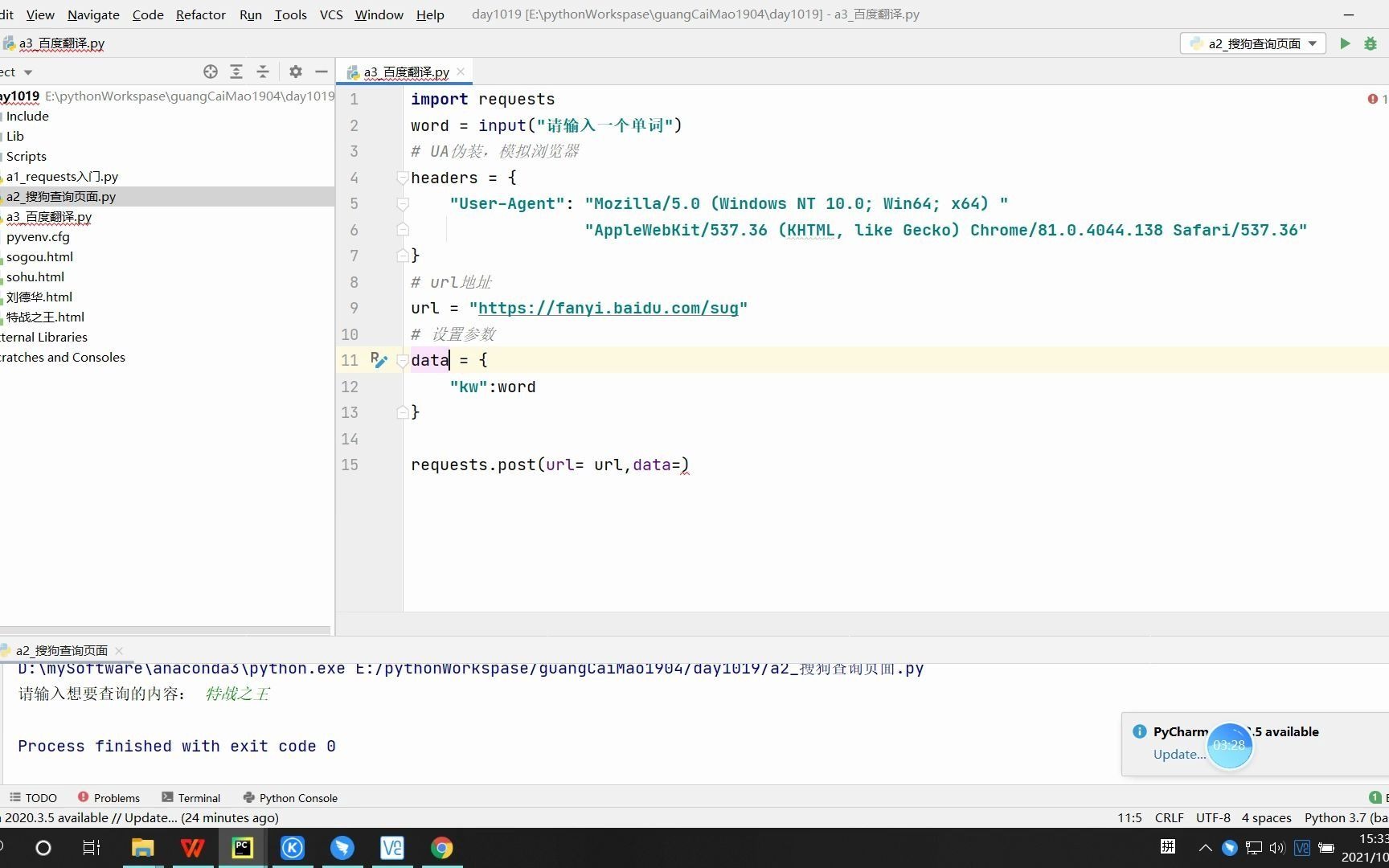Click the fold end marker on line 7

pos(403,256)
